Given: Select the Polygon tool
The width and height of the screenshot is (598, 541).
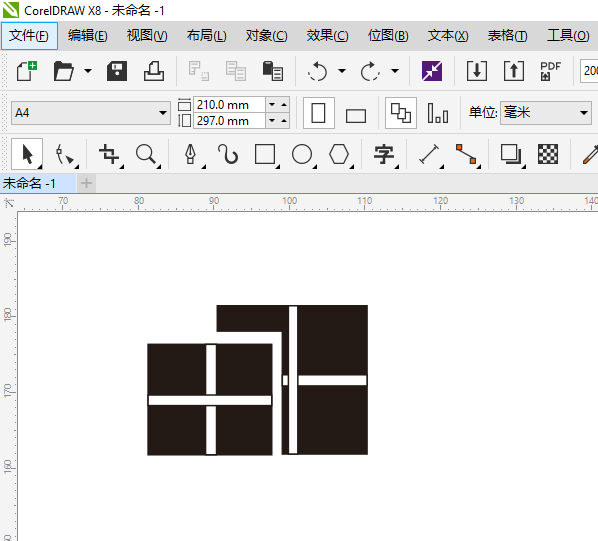Looking at the screenshot, I should [339, 154].
